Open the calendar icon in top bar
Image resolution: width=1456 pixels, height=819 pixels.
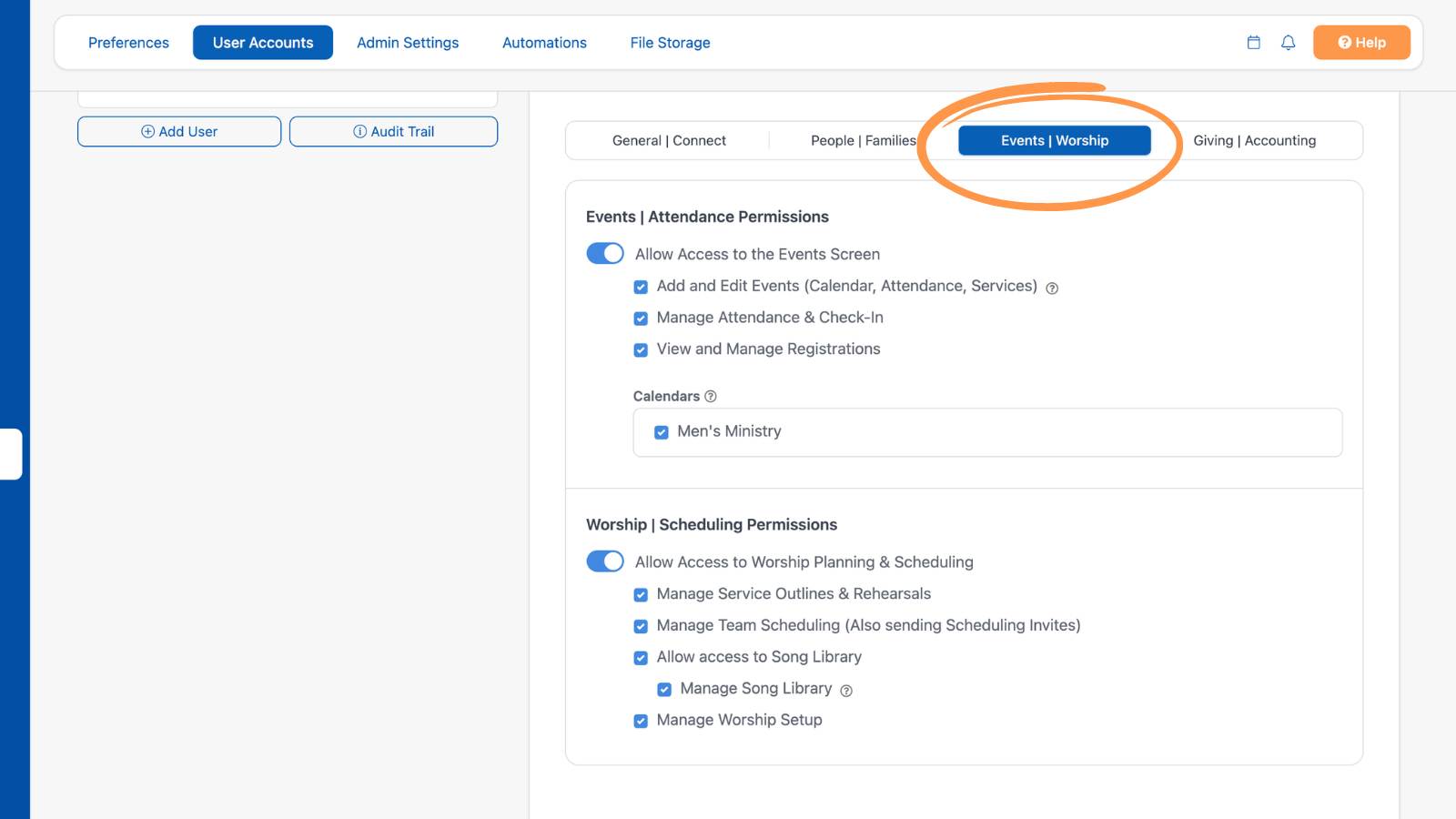[x=1253, y=43]
